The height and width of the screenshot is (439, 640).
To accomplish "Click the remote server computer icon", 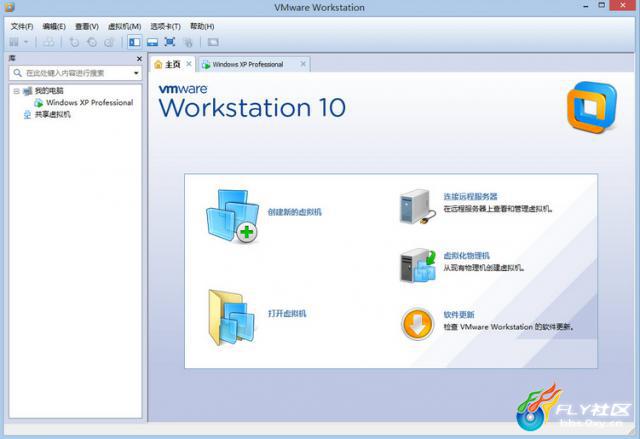I will point(417,206).
